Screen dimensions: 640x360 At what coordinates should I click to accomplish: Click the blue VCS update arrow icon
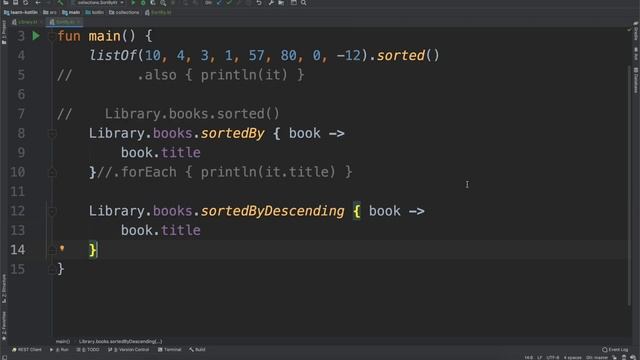click(x=219, y=3)
